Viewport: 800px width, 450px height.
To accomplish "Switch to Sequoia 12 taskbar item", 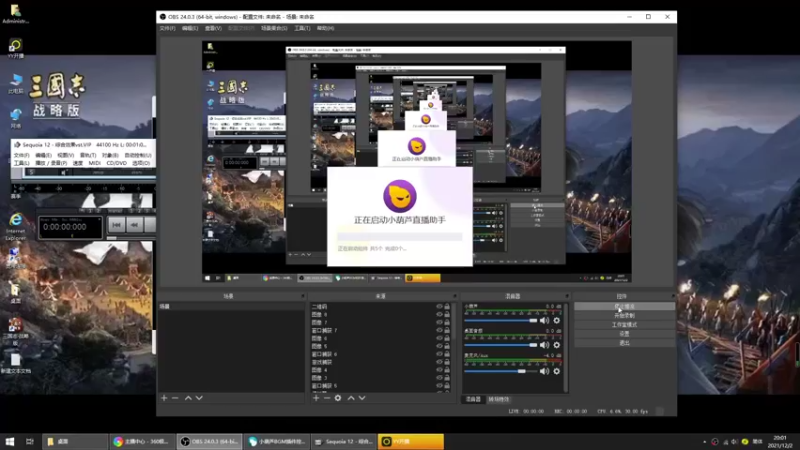I will (x=343, y=441).
